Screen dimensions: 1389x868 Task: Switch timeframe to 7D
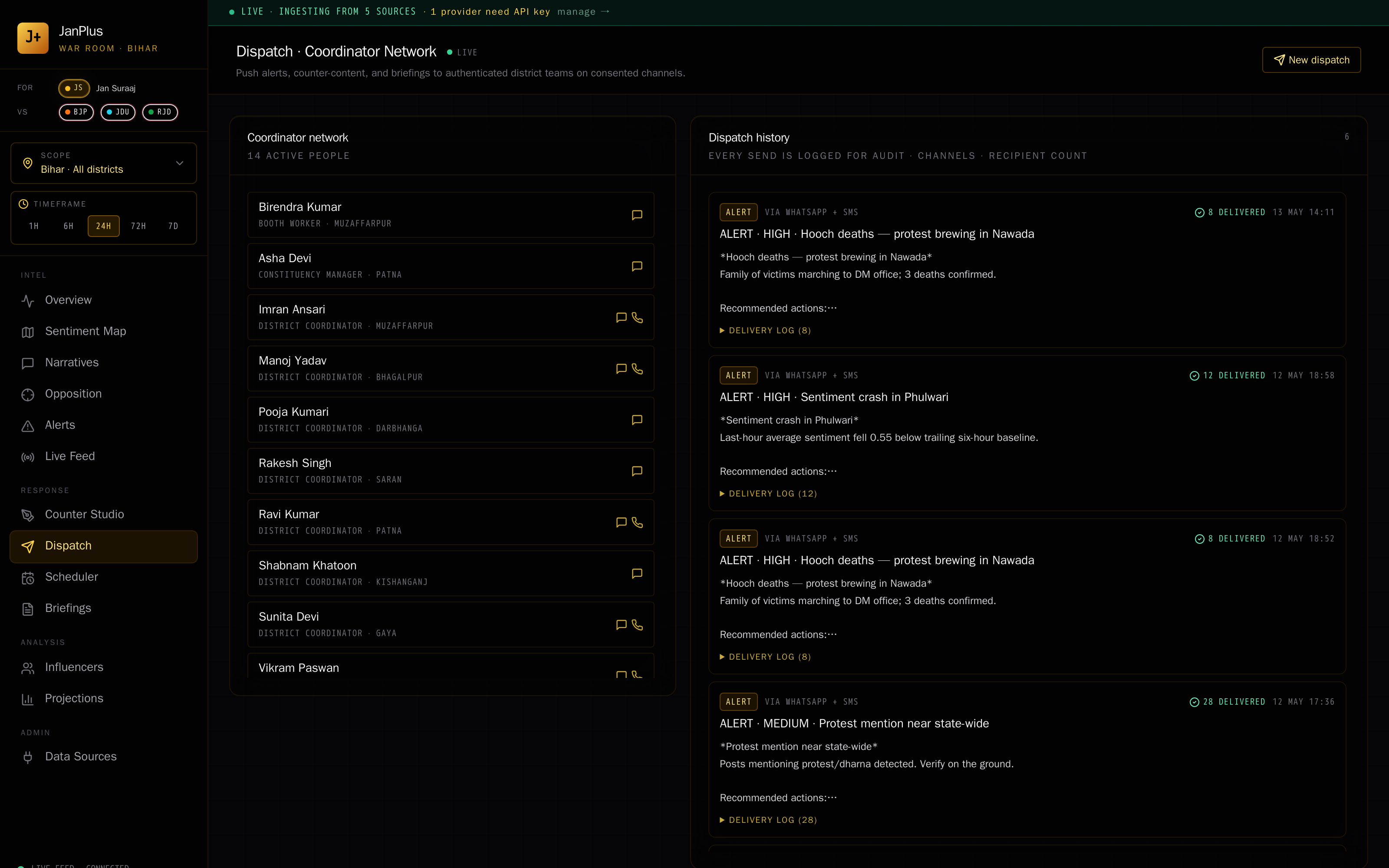(x=173, y=226)
